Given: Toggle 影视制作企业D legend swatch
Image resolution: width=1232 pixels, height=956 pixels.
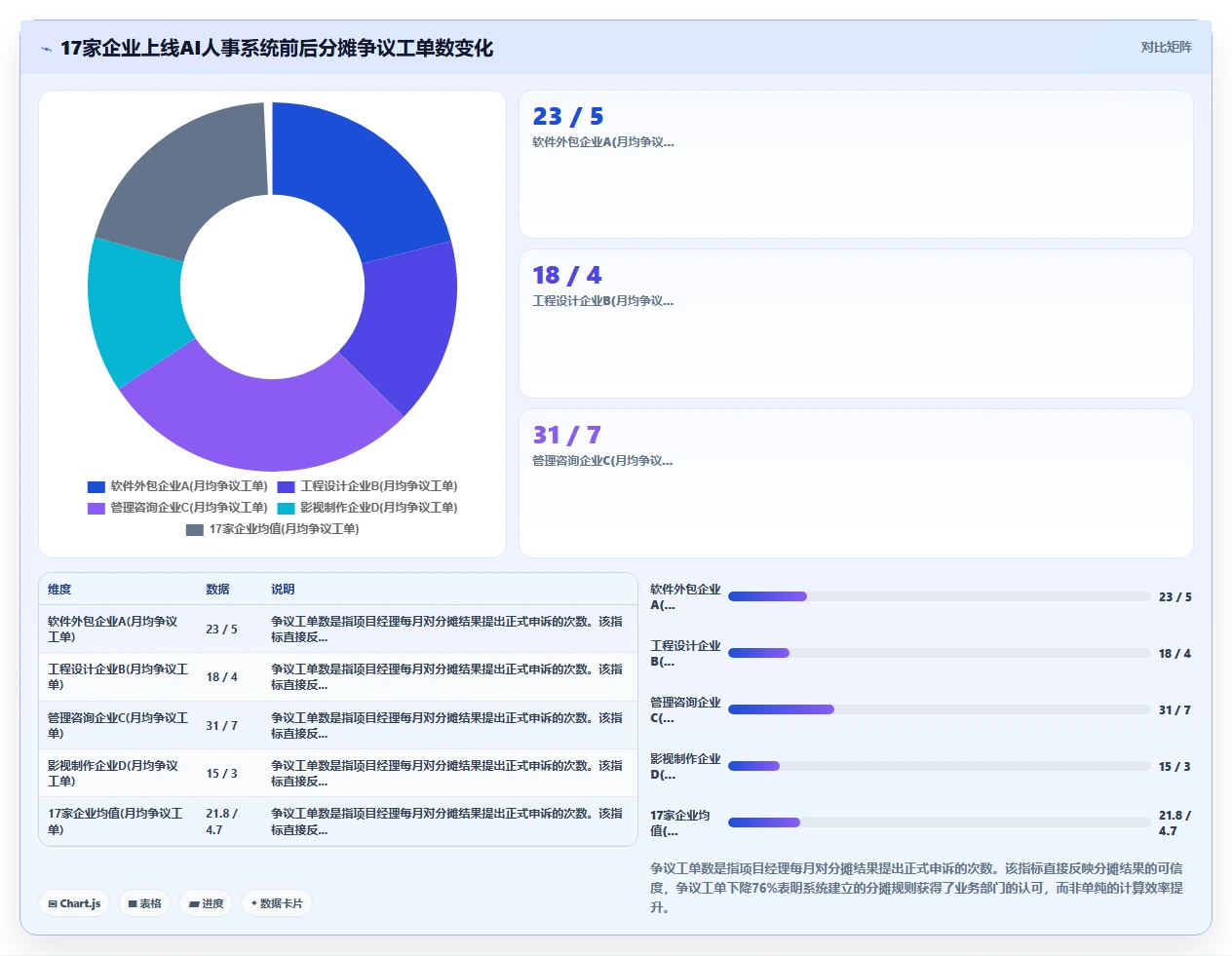Looking at the screenshot, I should click(286, 508).
